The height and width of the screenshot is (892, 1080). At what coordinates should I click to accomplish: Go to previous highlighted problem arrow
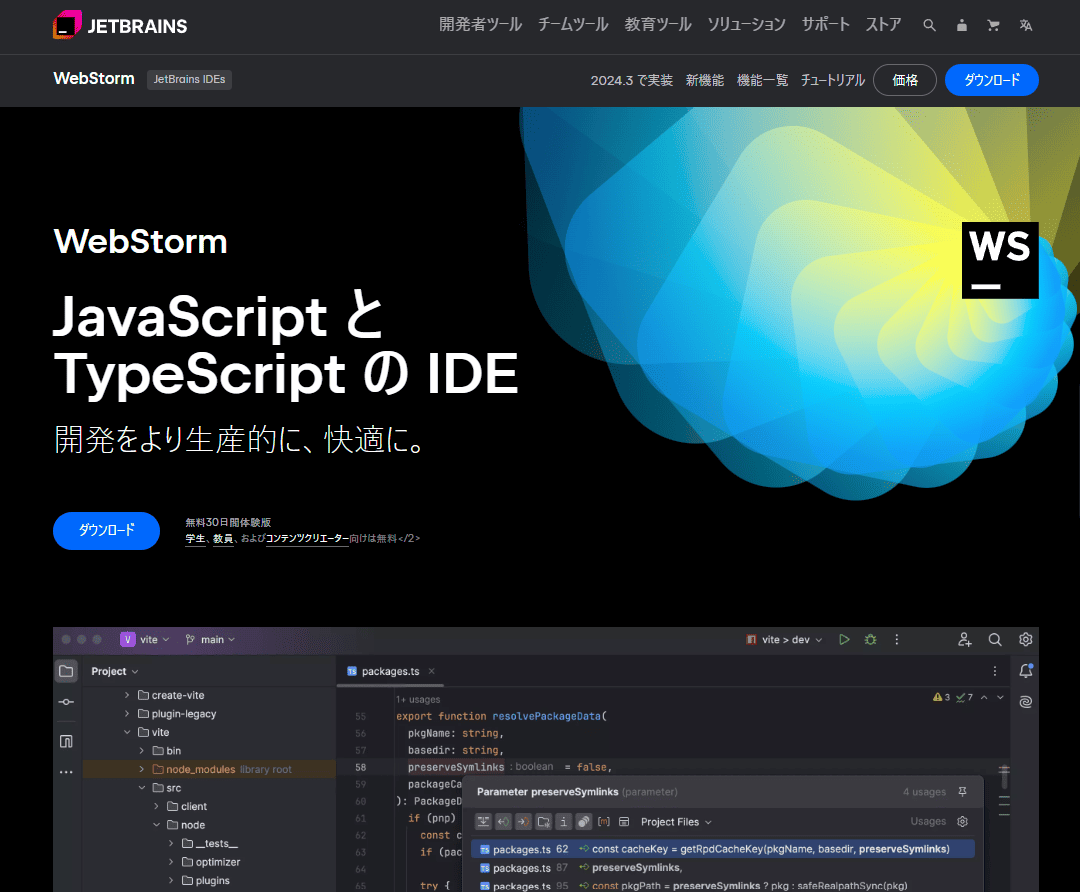click(984, 697)
